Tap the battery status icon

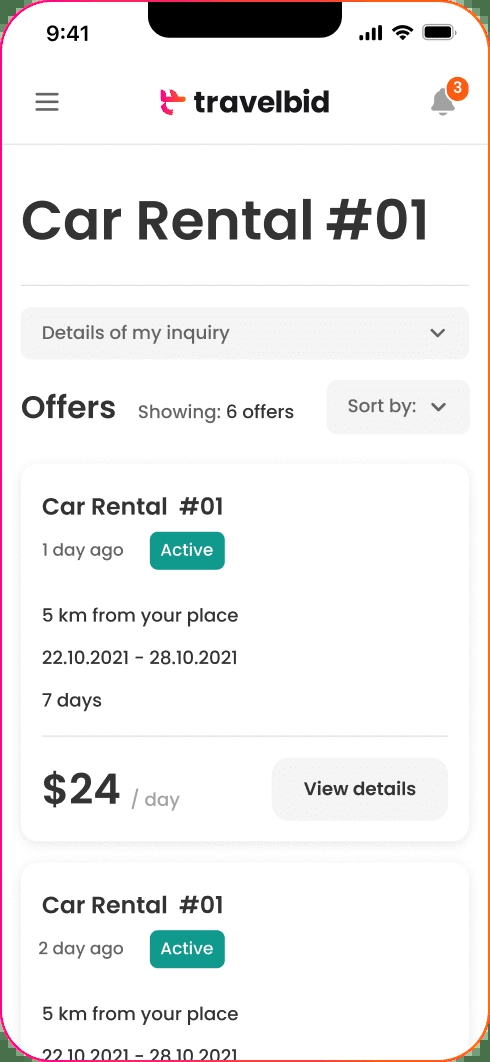click(x=438, y=33)
